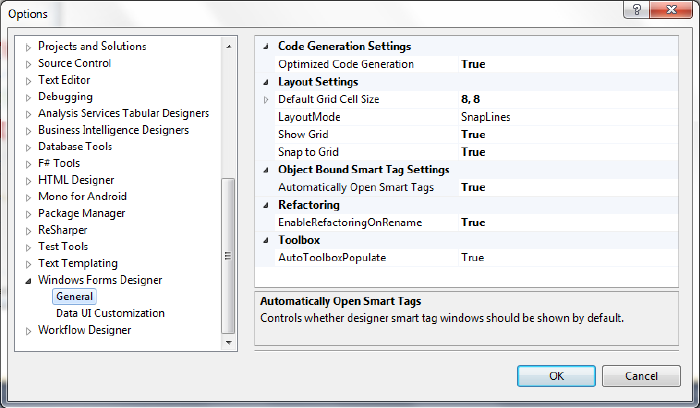The height and width of the screenshot is (408, 700).
Task: Select the Automatically Open Smart Tags value
Action: tap(568, 187)
